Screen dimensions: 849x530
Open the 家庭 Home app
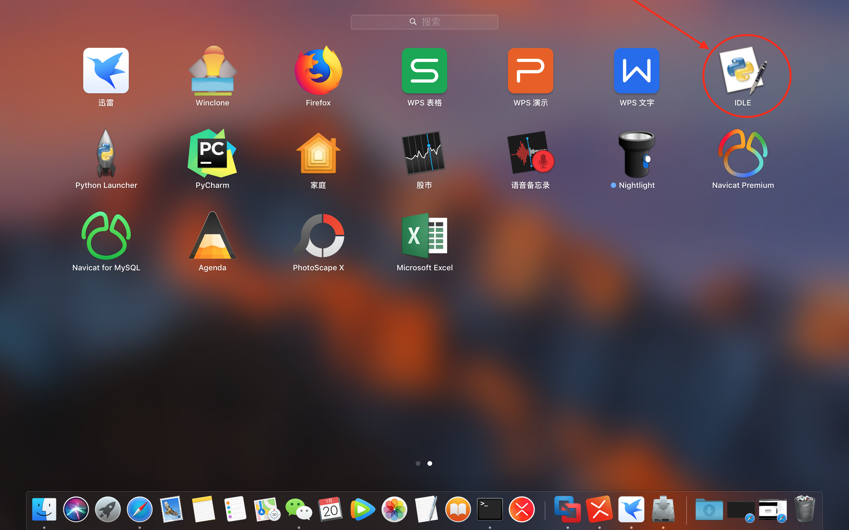tap(318, 153)
